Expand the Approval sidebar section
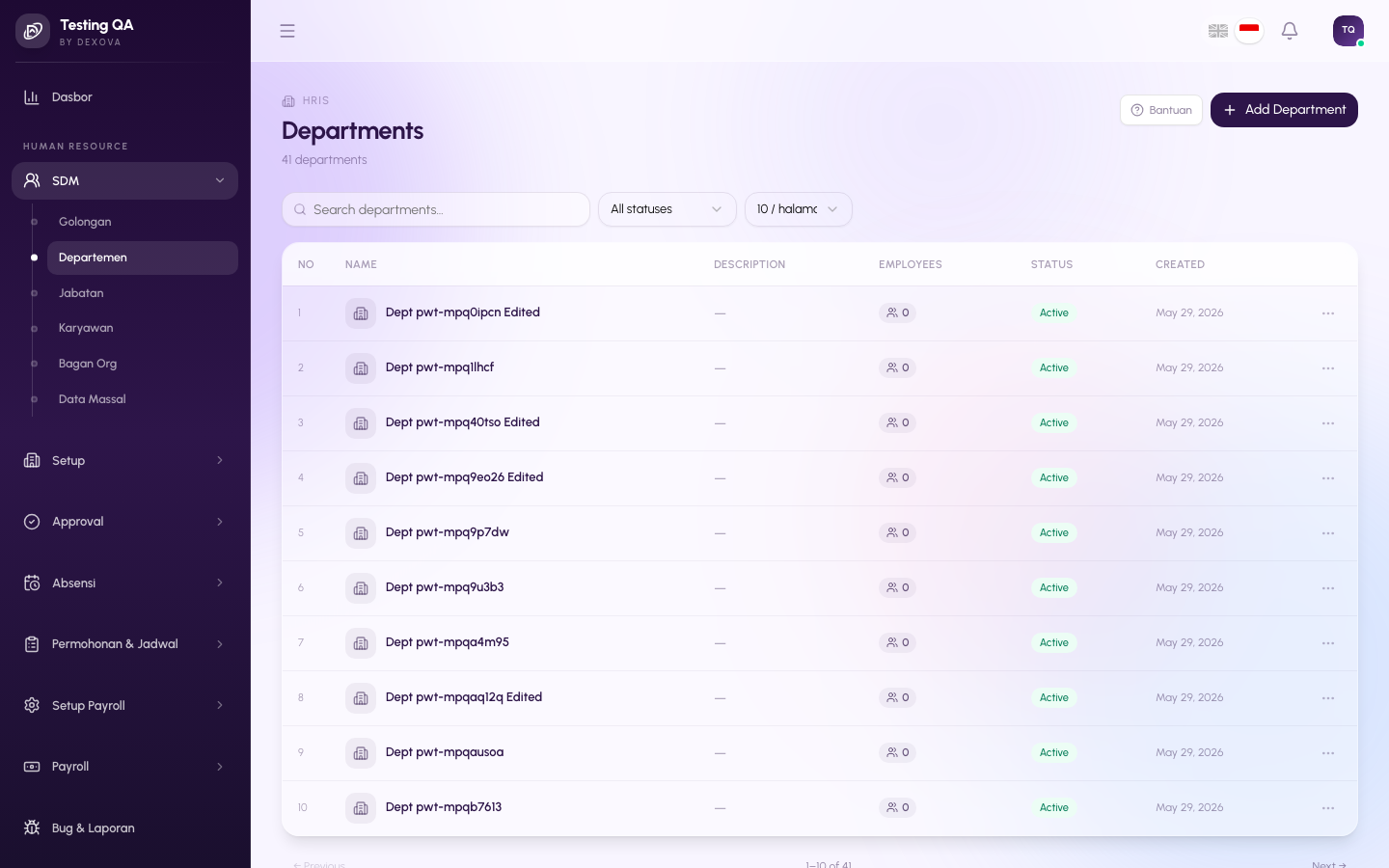The image size is (1389, 868). coord(124,522)
